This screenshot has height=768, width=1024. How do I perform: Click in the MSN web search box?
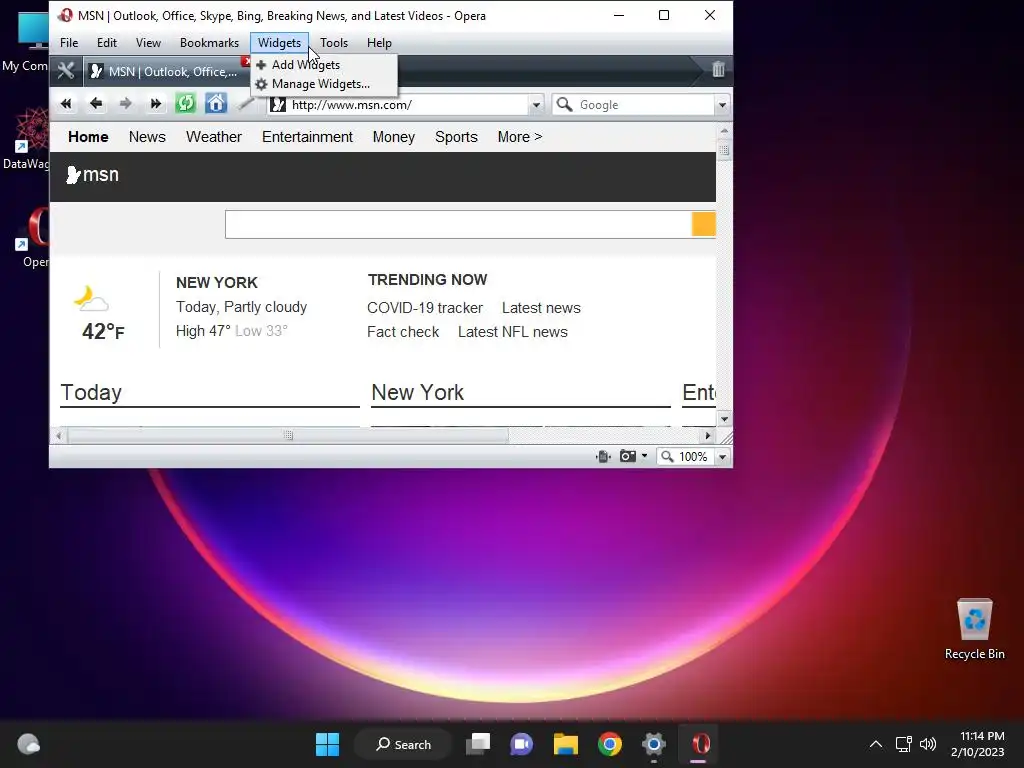[458, 224]
